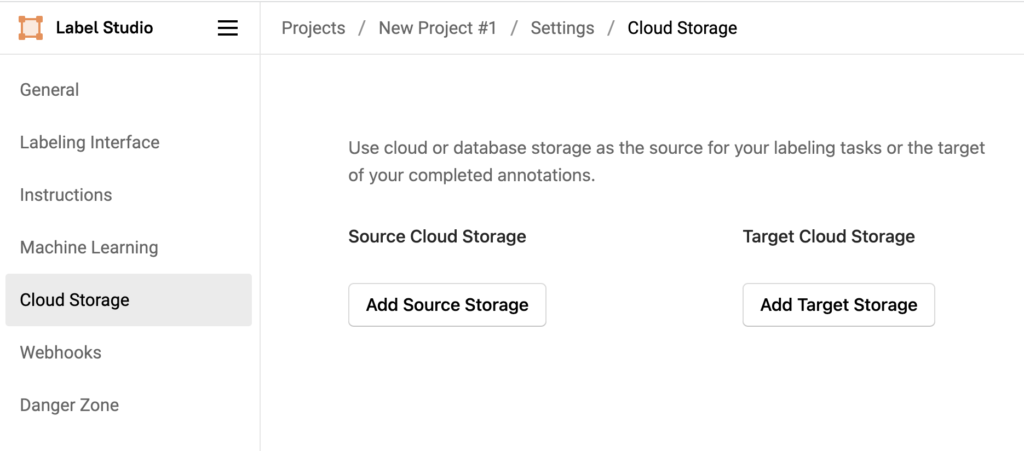Screen dimensions: 1024x451
Task: Click the orange Label Studio logo icon
Action: tap(31, 28)
